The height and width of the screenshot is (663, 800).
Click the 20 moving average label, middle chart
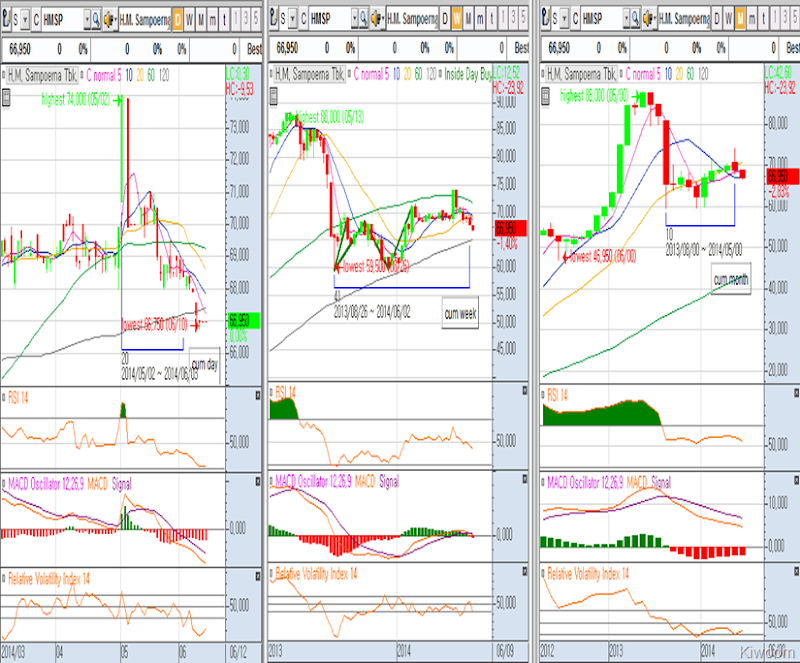click(407, 75)
